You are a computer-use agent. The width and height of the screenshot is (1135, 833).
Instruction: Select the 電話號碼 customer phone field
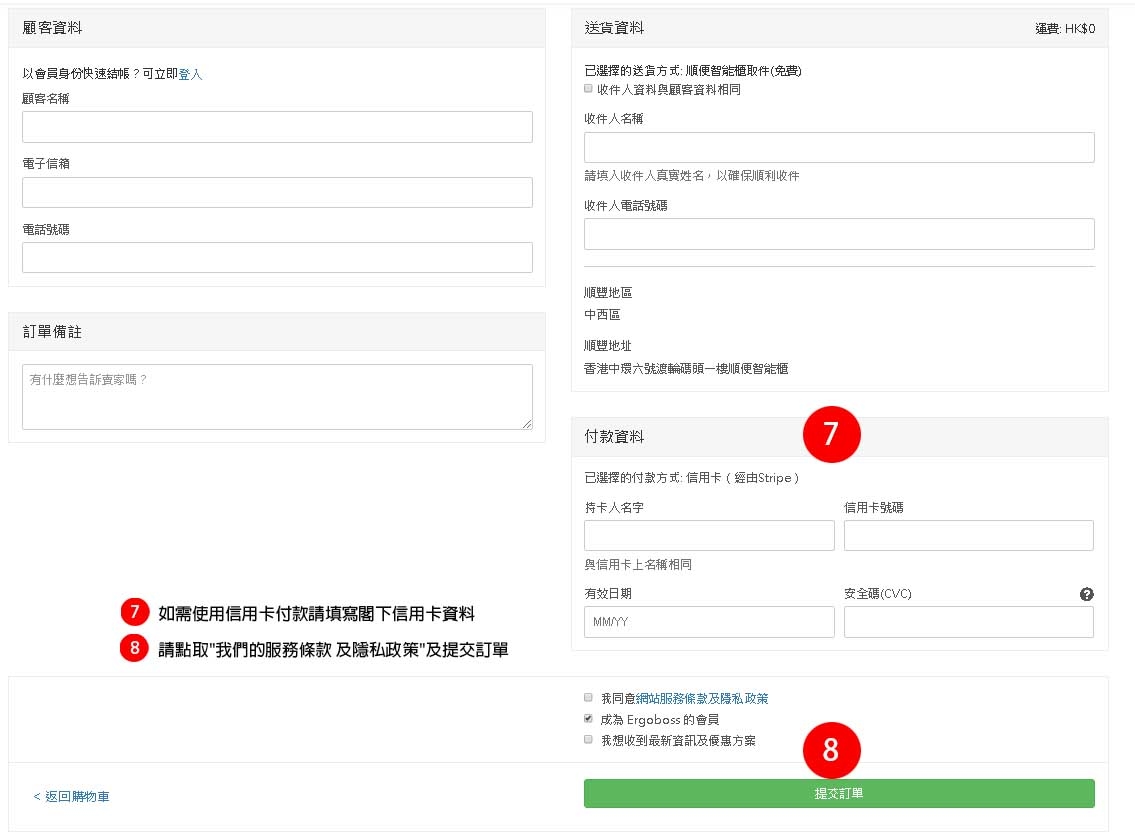click(277, 257)
